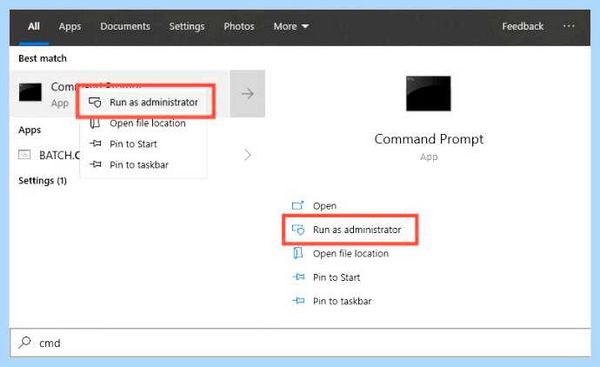
Task: Click pin icon beside context menu Pin to taskbar
Action: [95, 164]
